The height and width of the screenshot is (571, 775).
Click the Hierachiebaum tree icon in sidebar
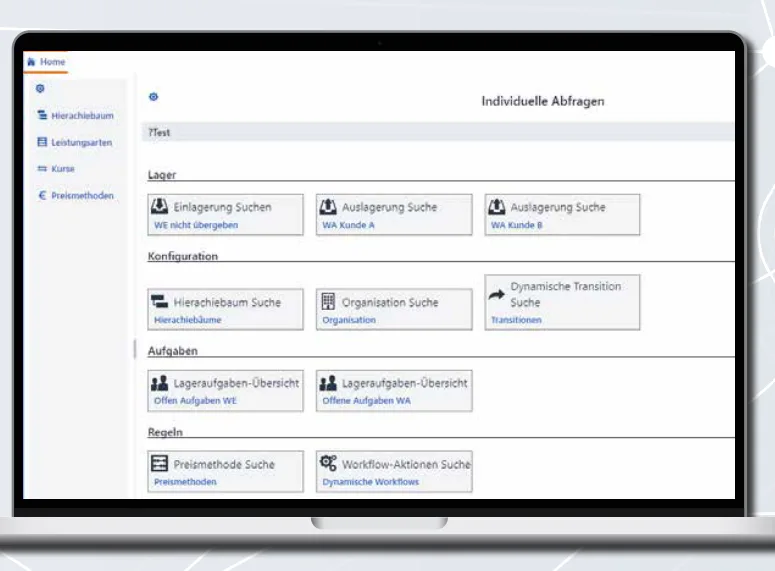[42, 115]
